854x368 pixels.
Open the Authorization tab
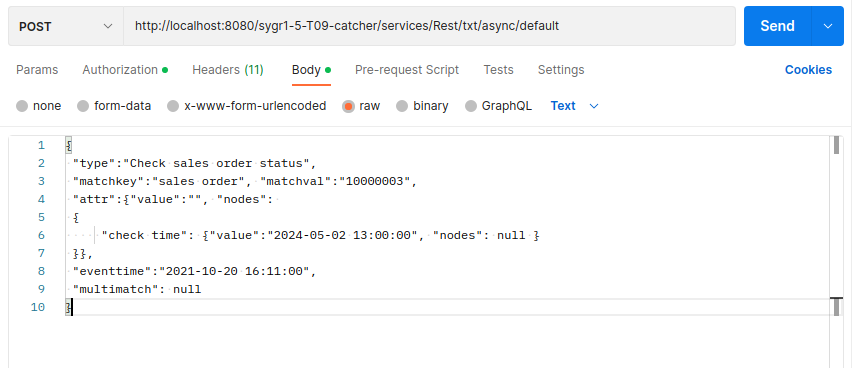(x=125, y=70)
